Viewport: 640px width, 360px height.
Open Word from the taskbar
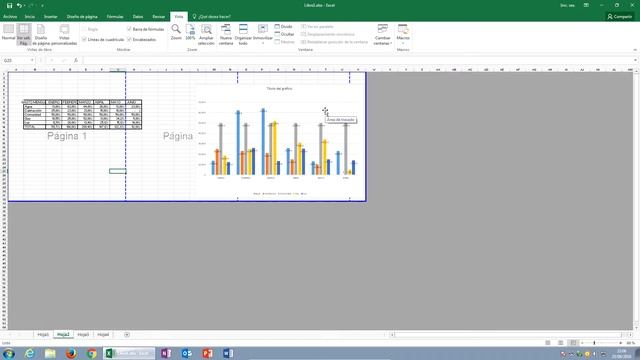pyautogui.click(x=228, y=353)
